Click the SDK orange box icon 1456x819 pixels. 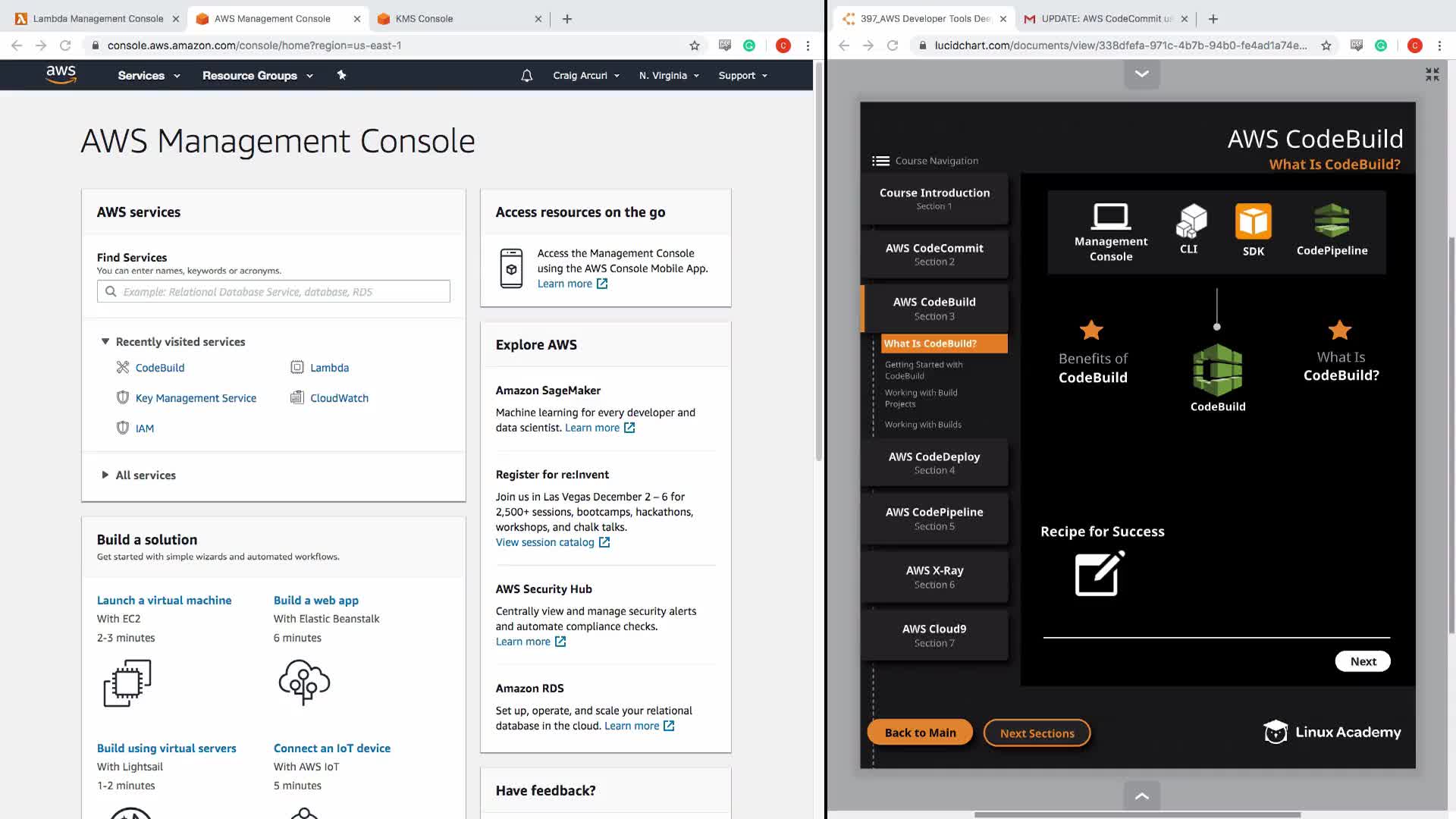click(1253, 222)
